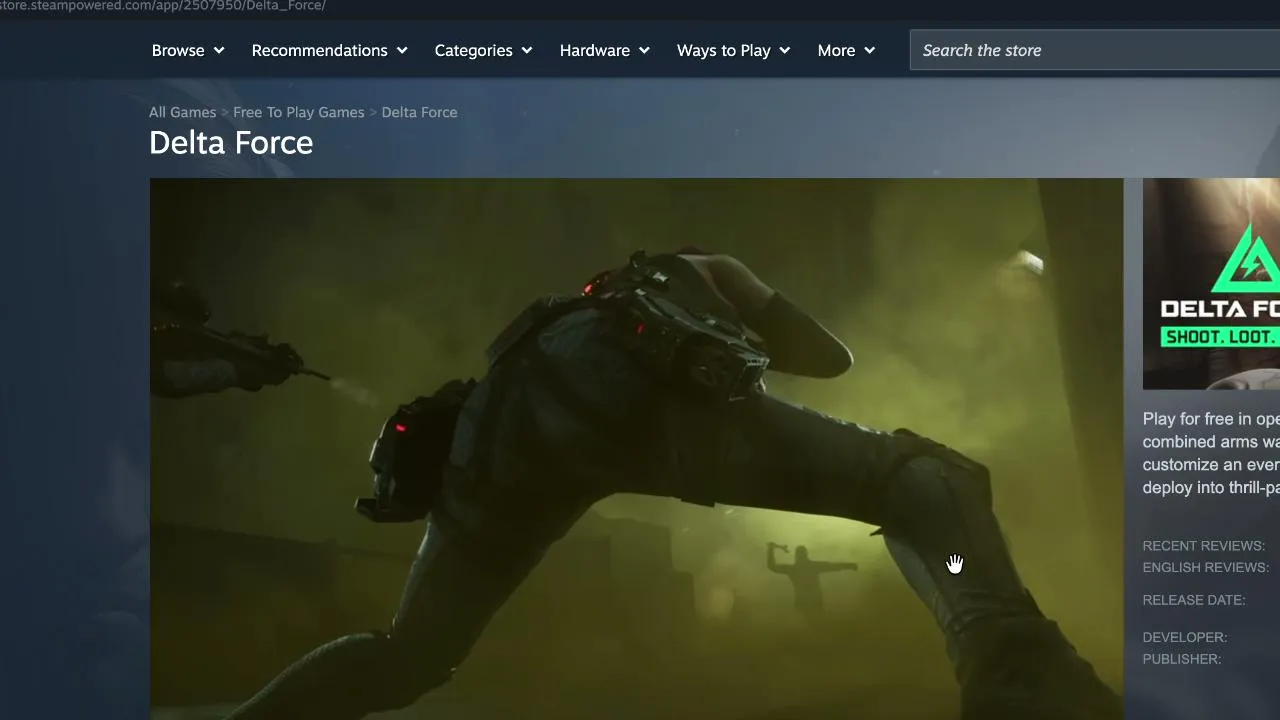
Task: Click the Recent Reviews label
Action: 1204,546
